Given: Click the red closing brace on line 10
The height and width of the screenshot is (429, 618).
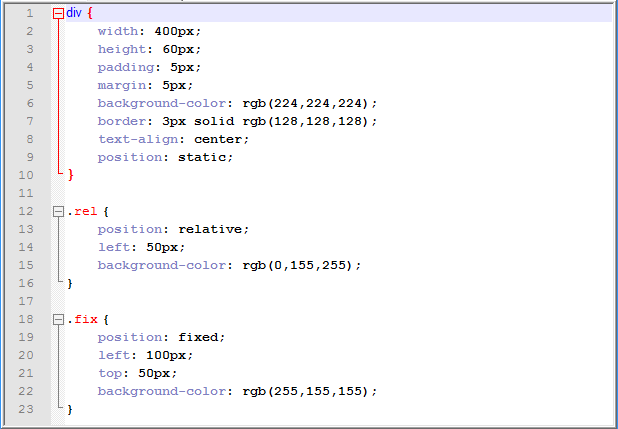Looking at the screenshot, I should [x=71, y=175].
